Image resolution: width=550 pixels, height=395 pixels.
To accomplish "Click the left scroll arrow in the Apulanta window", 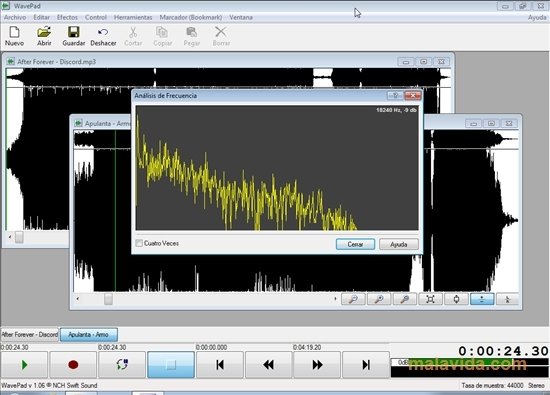I will [78, 299].
